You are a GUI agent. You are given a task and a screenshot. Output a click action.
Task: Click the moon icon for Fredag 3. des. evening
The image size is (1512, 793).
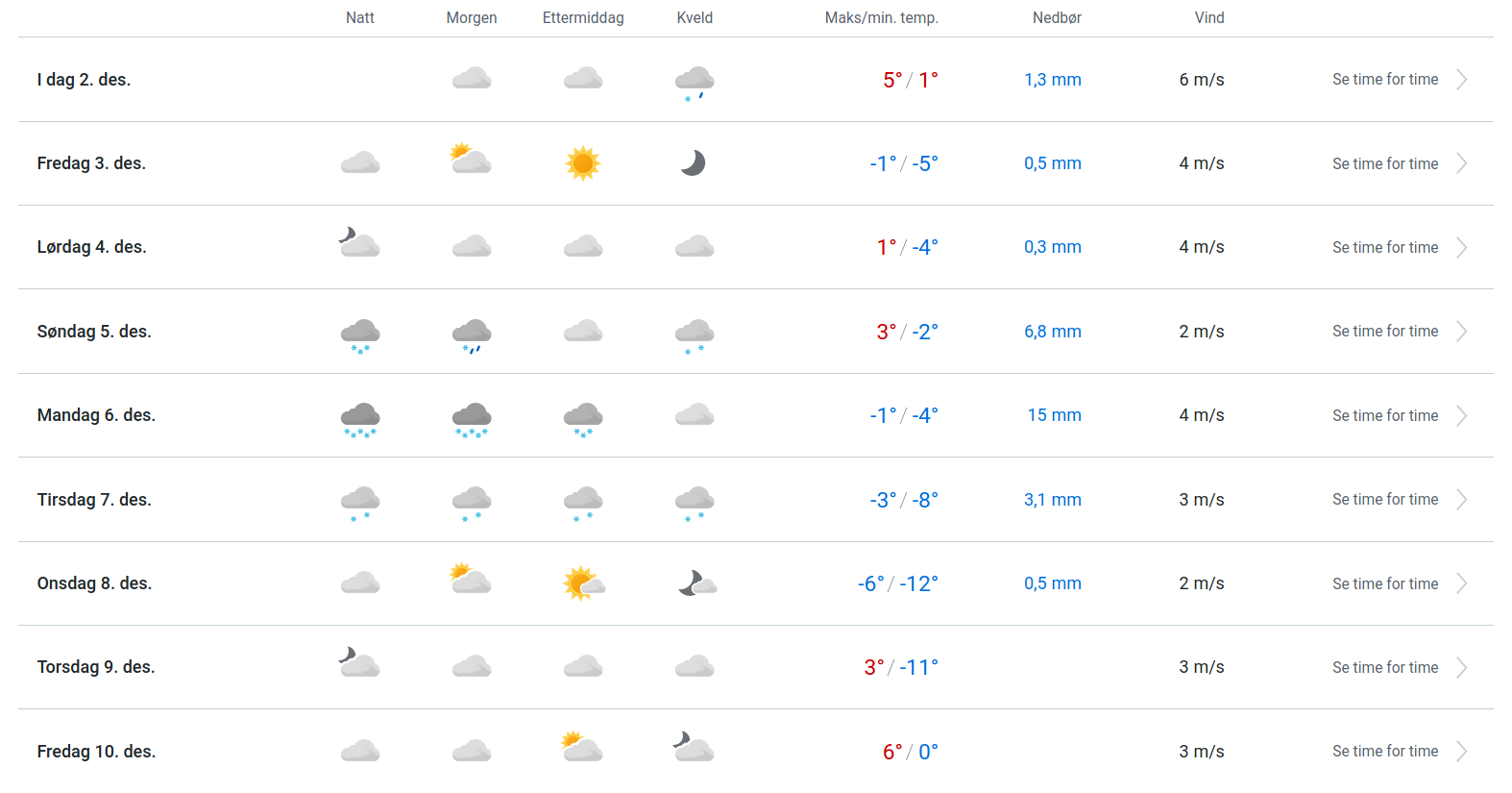(694, 163)
